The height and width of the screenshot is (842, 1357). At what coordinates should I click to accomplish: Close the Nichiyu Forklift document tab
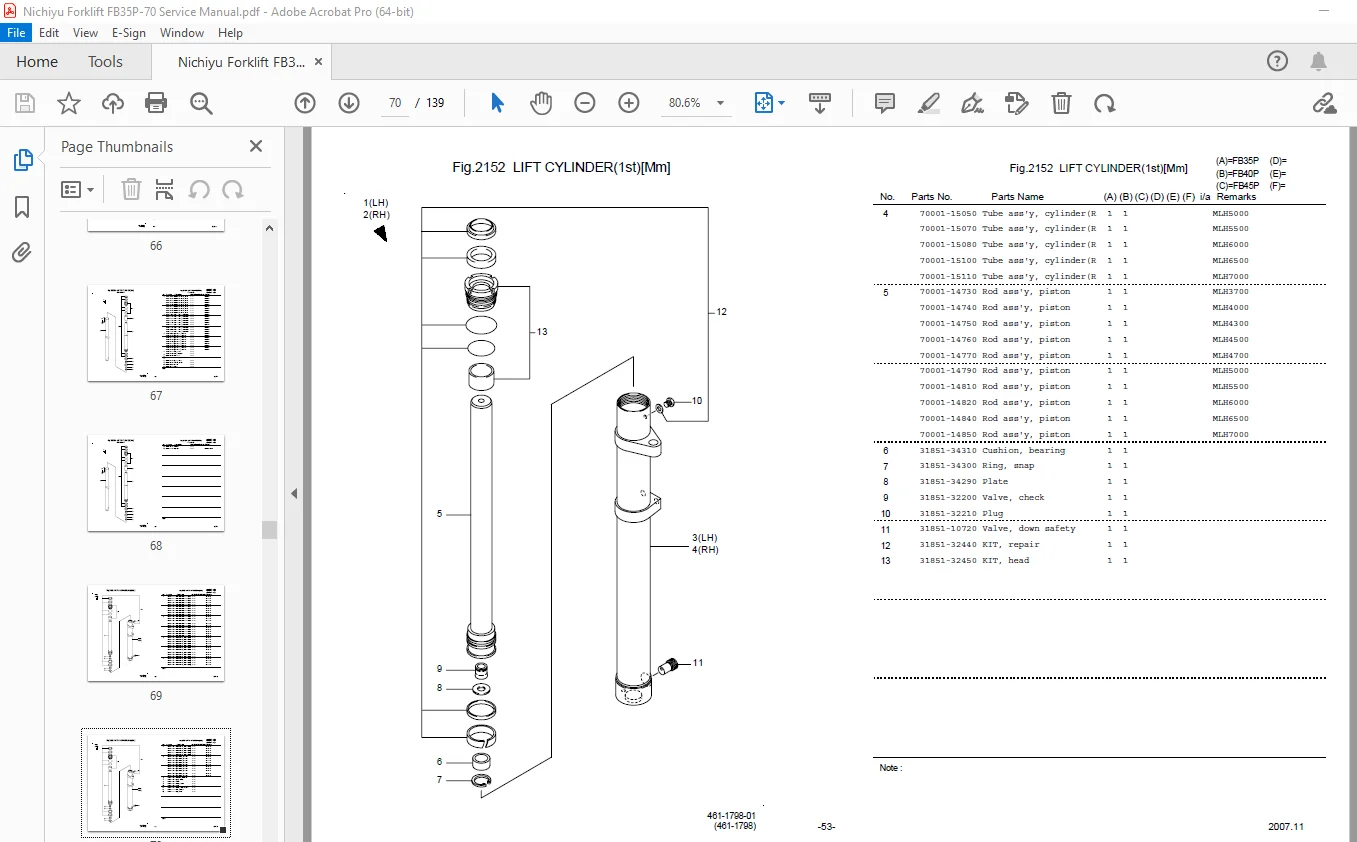point(319,61)
